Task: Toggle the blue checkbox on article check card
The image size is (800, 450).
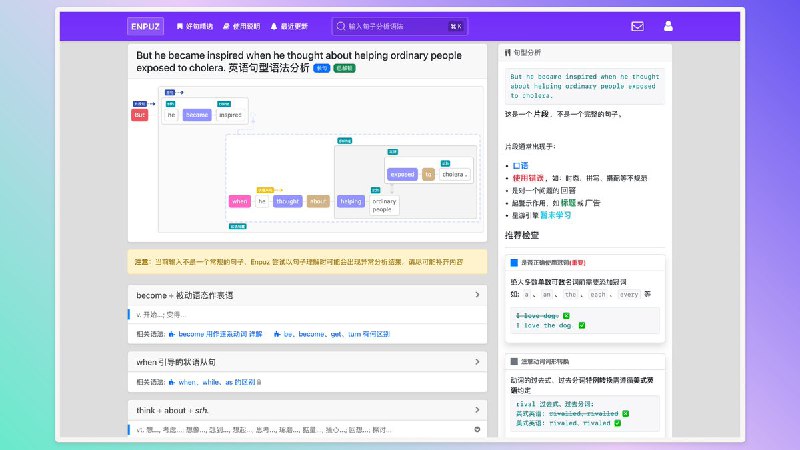Action: point(514,262)
